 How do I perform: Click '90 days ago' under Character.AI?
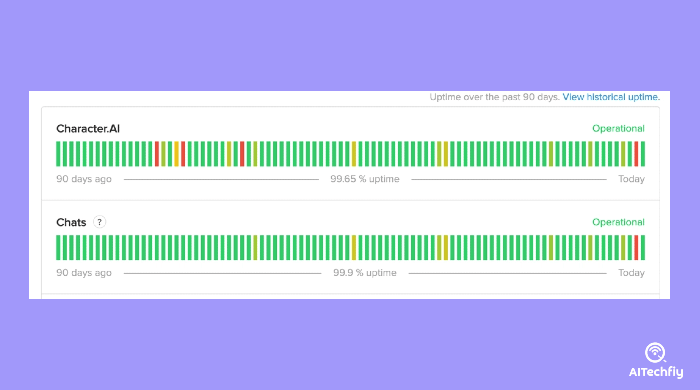pyautogui.click(x=84, y=179)
